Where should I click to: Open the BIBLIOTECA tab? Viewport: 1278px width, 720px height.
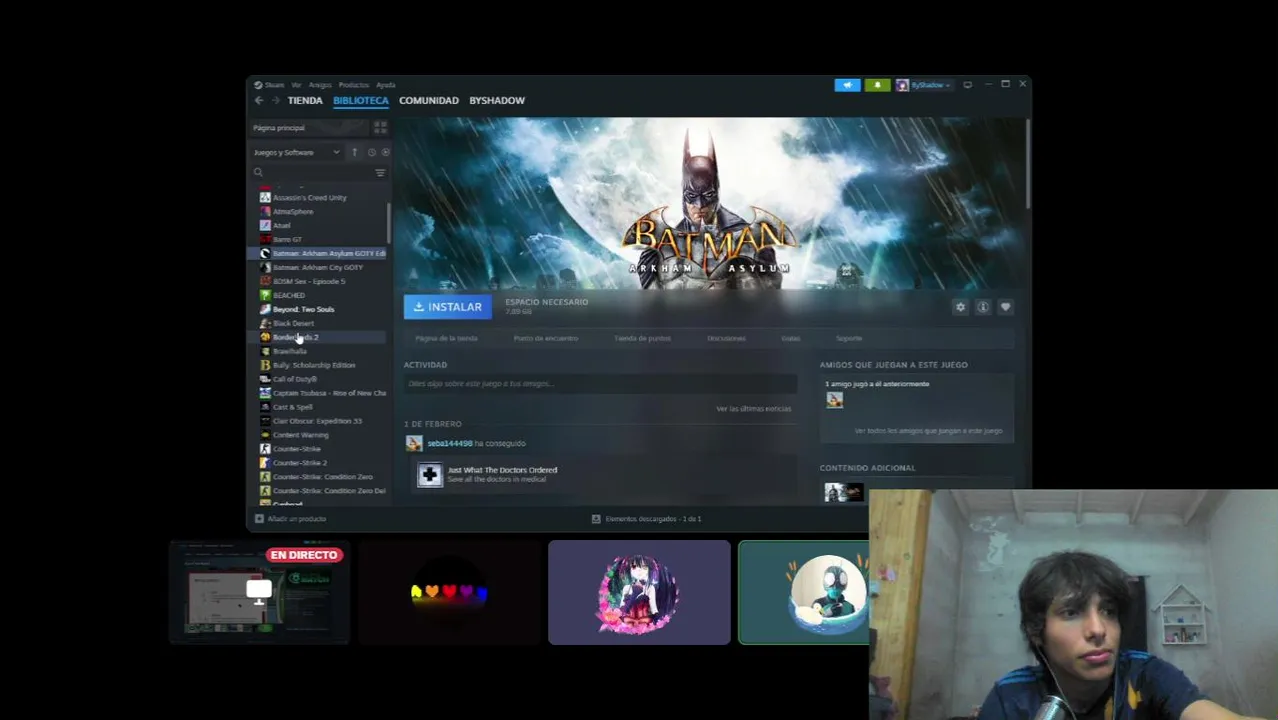pyautogui.click(x=361, y=100)
